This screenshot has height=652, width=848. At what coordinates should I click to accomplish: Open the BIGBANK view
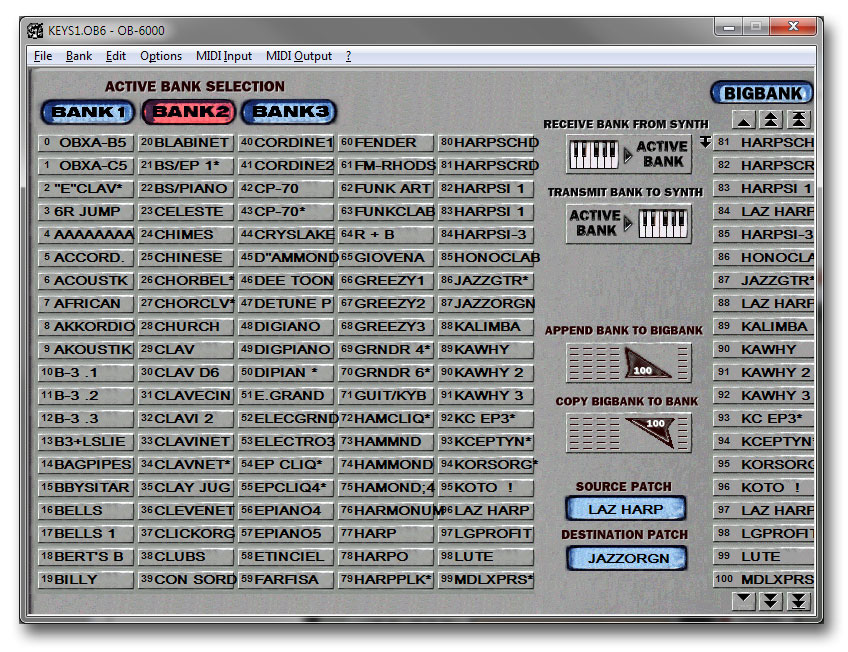[762, 93]
